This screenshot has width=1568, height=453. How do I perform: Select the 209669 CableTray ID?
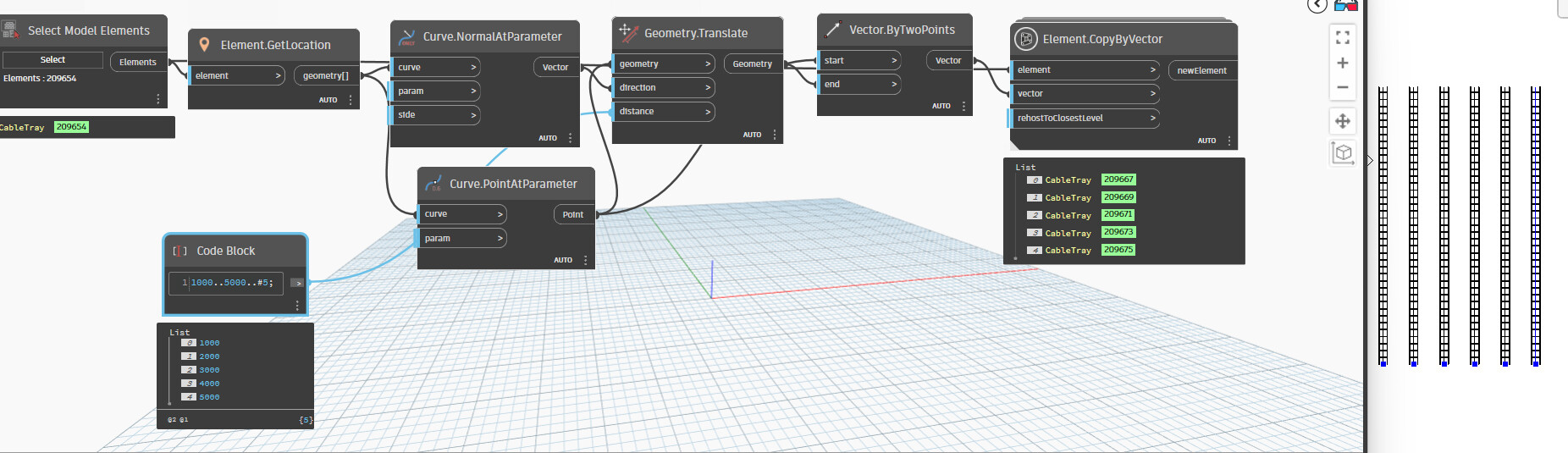(1118, 197)
